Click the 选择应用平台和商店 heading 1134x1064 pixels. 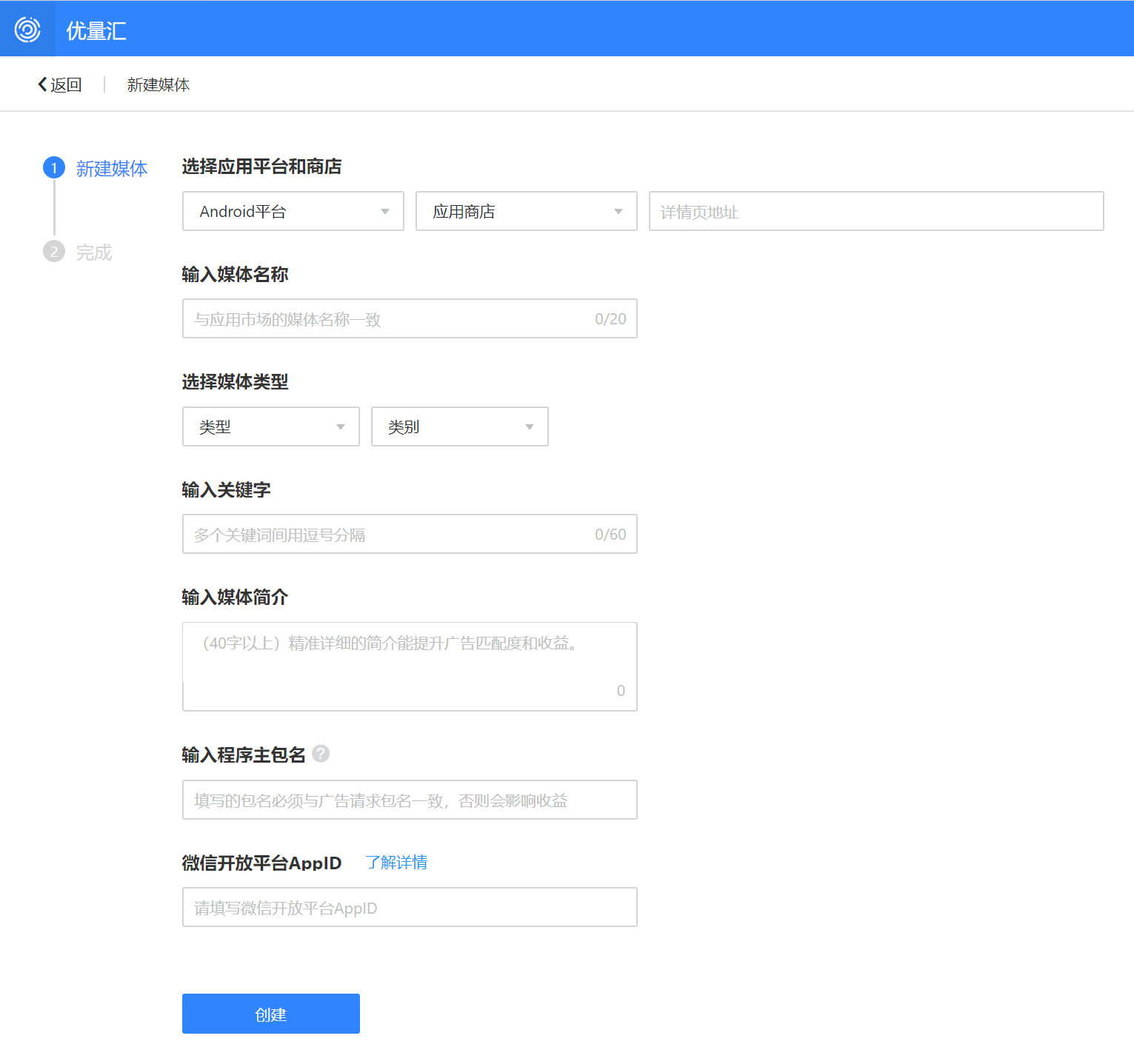(262, 167)
